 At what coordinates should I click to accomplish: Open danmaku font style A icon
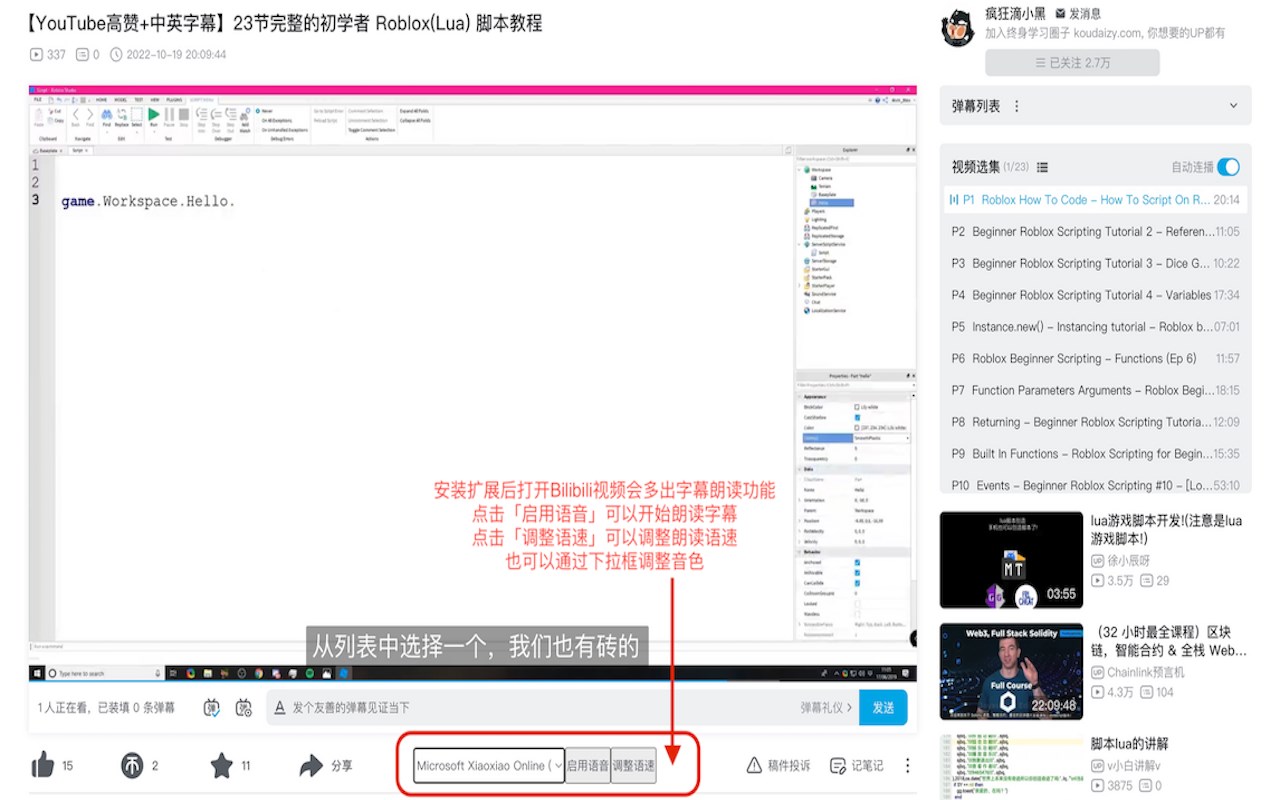tap(280, 707)
